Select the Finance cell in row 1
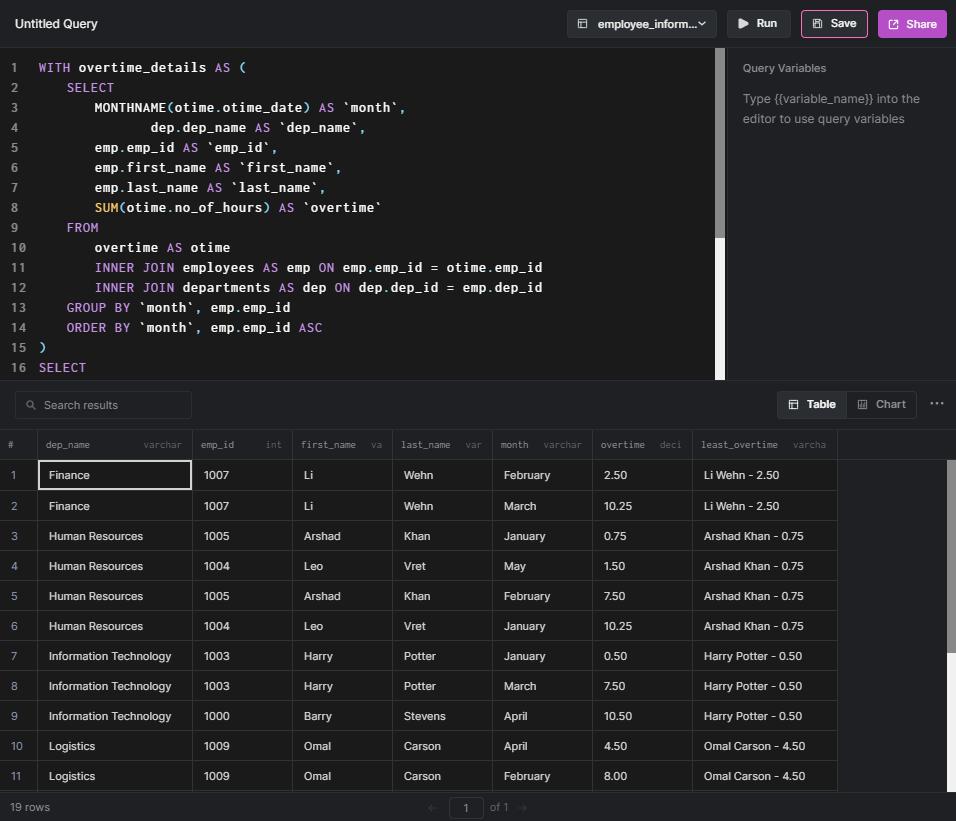 pyautogui.click(x=115, y=475)
